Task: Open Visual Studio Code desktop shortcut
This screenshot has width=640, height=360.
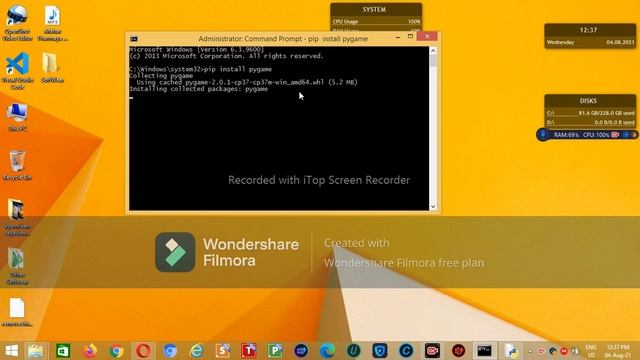Action: click(17, 71)
